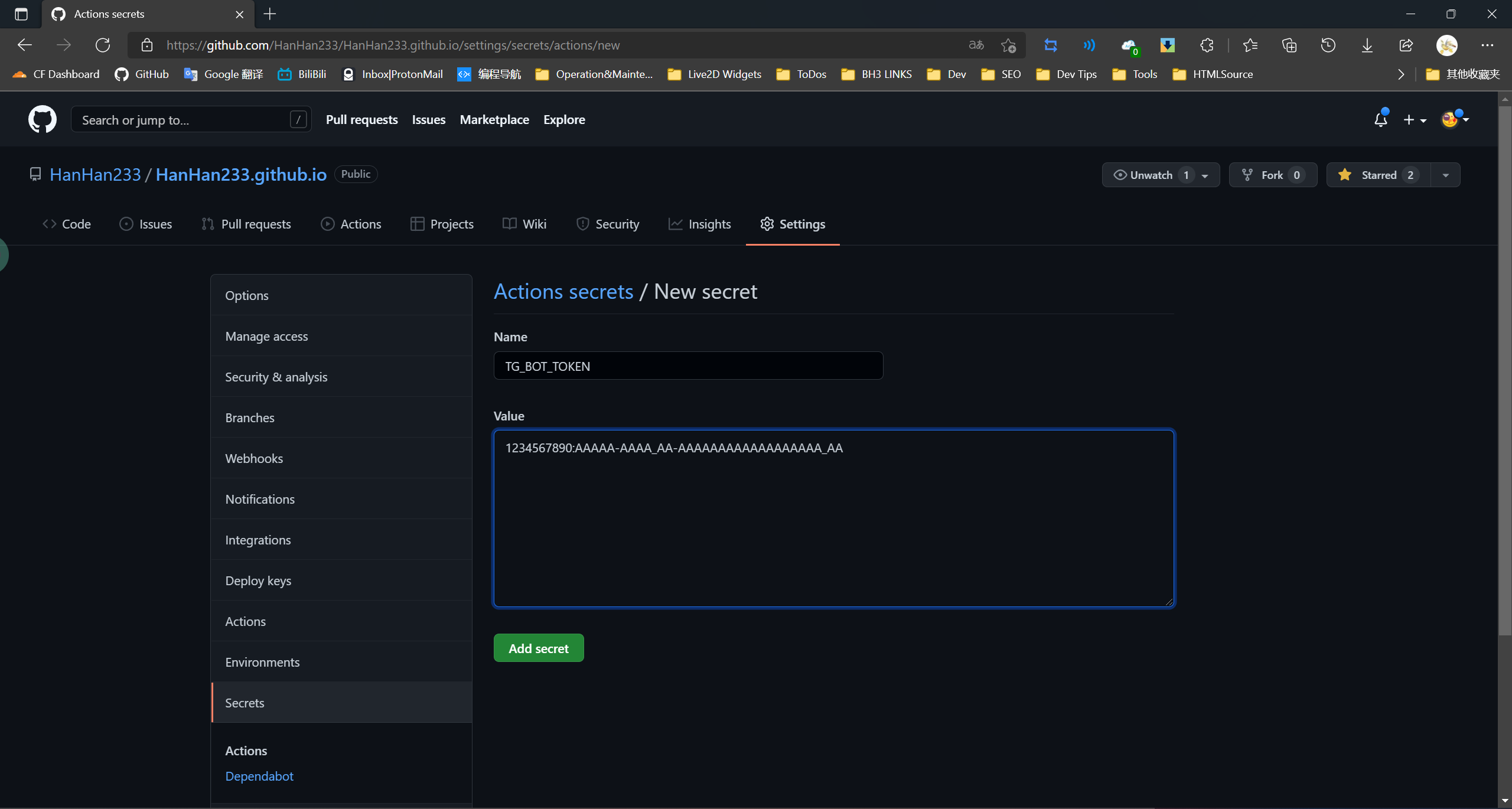Open the Environments sidebar menu item
Image resolution: width=1512 pixels, height=809 pixels.
tap(262, 662)
